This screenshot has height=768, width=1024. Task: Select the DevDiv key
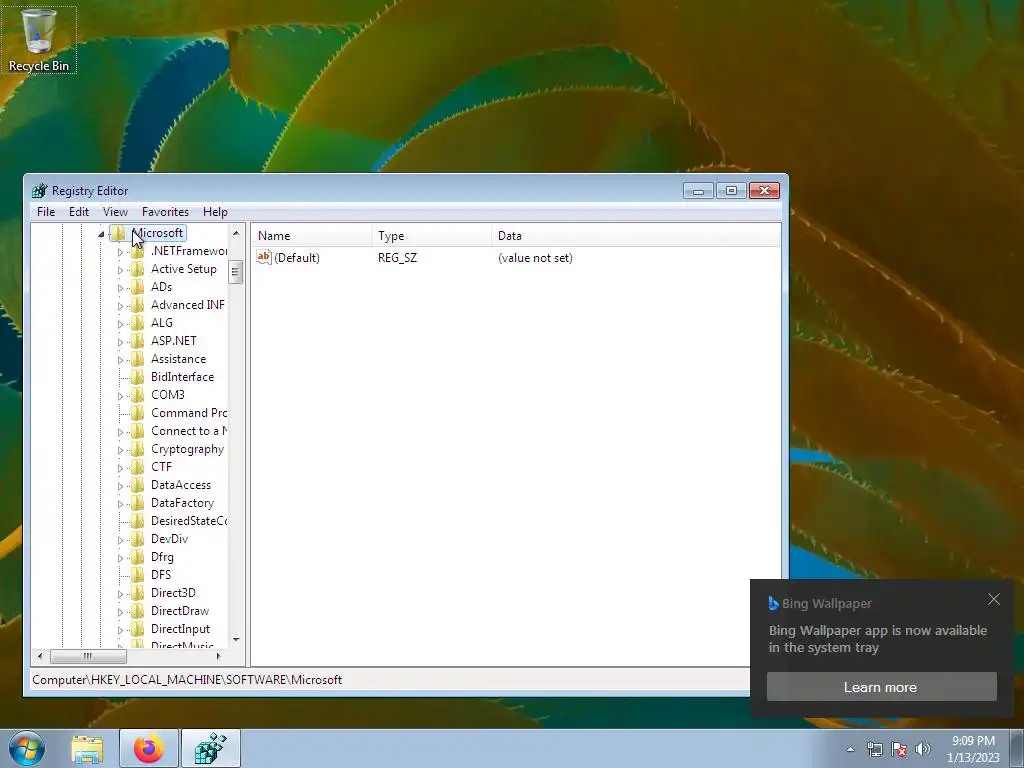[x=170, y=539]
